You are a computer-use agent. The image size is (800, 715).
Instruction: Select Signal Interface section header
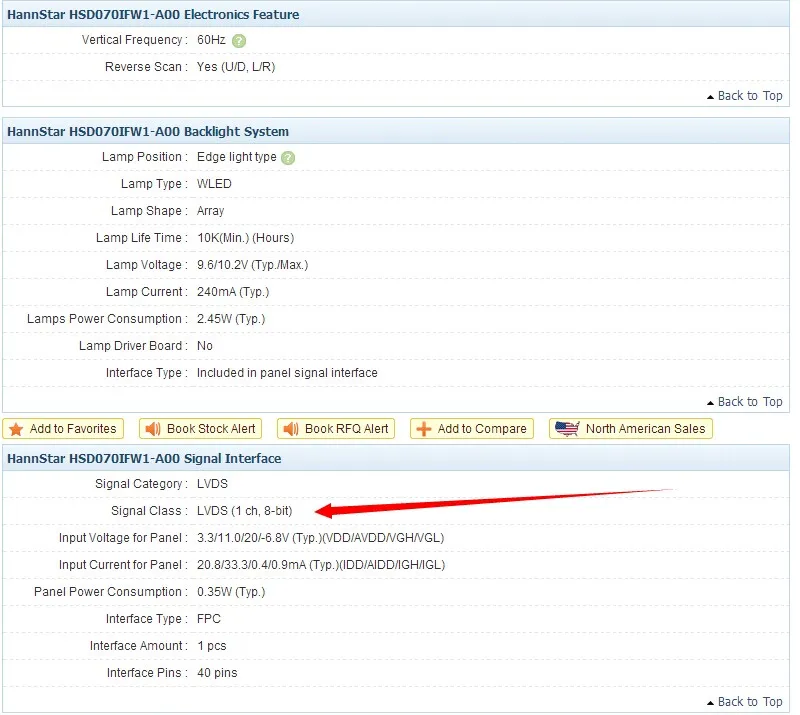click(x=396, y=459)
